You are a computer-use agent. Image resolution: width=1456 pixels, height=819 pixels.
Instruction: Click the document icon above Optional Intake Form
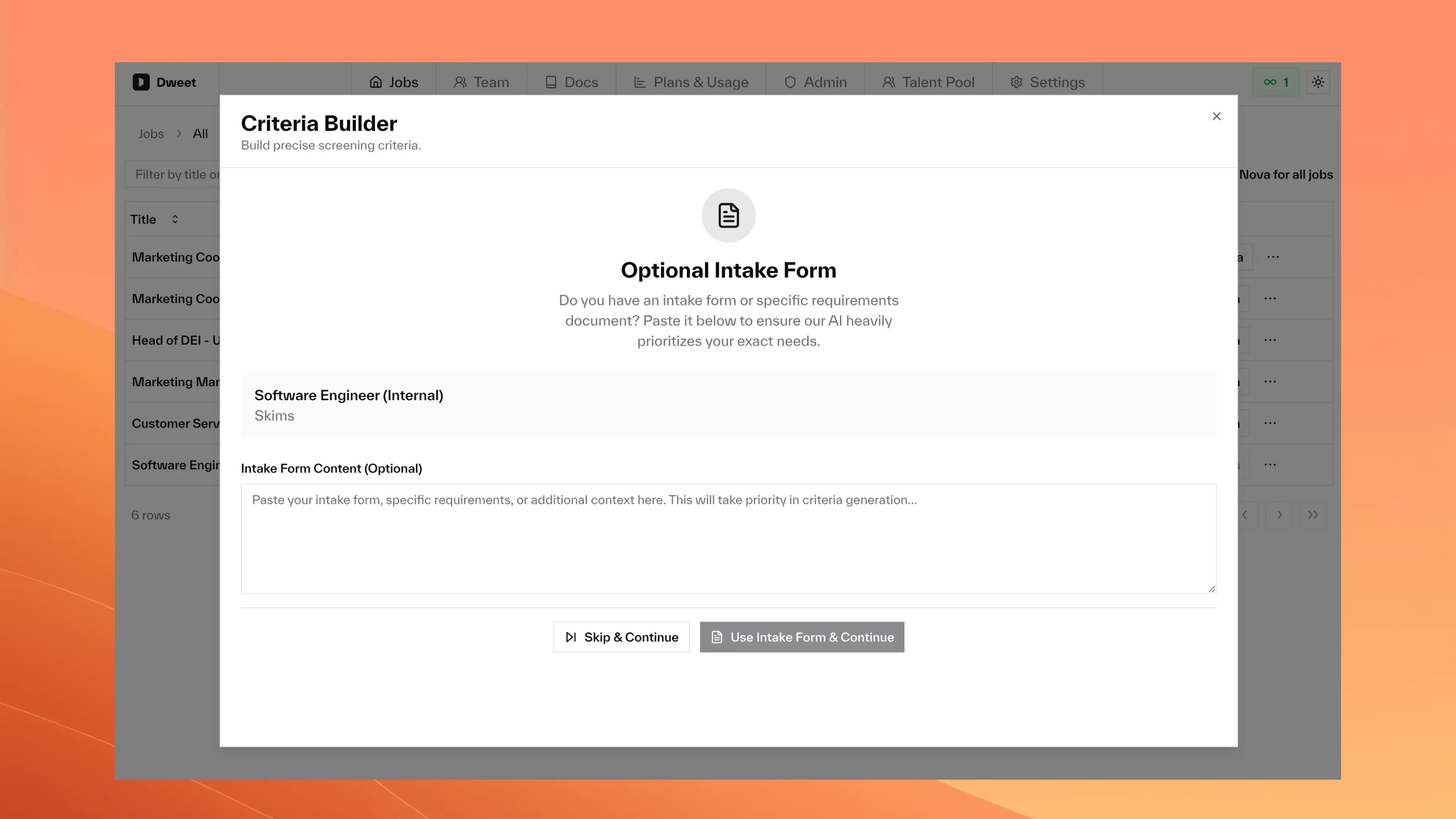729,215
